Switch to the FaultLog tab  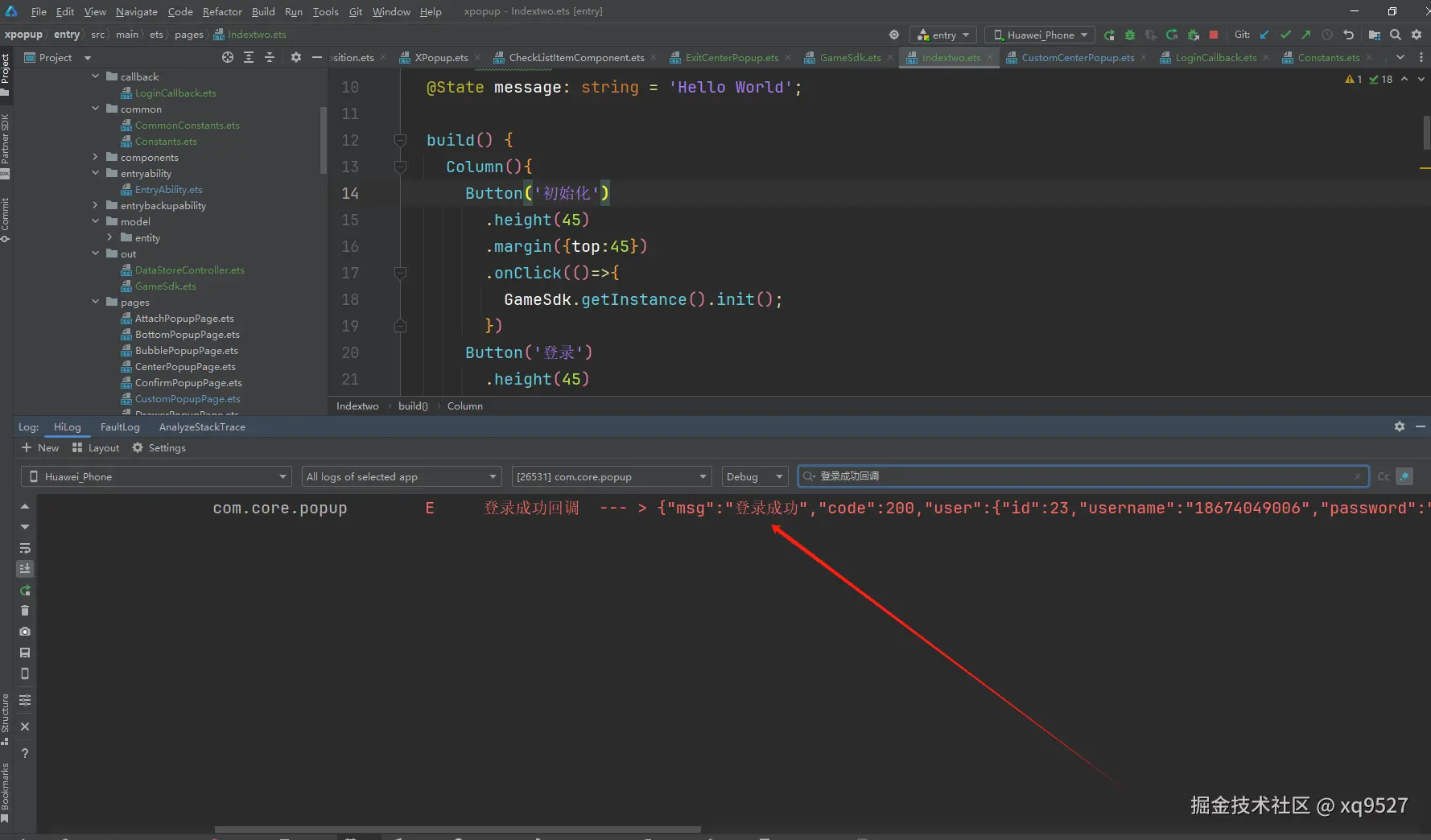point(120,427)
